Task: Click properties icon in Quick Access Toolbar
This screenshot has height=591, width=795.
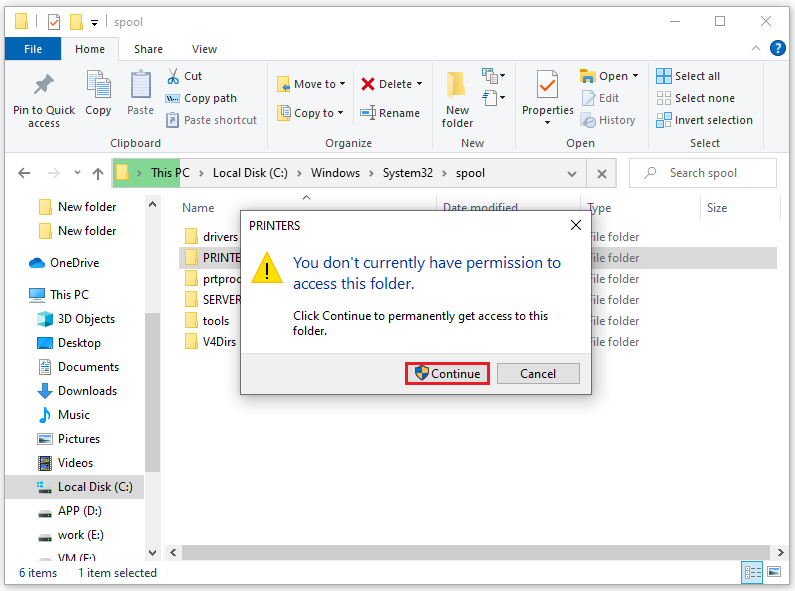Action: (x=54, y=22)
